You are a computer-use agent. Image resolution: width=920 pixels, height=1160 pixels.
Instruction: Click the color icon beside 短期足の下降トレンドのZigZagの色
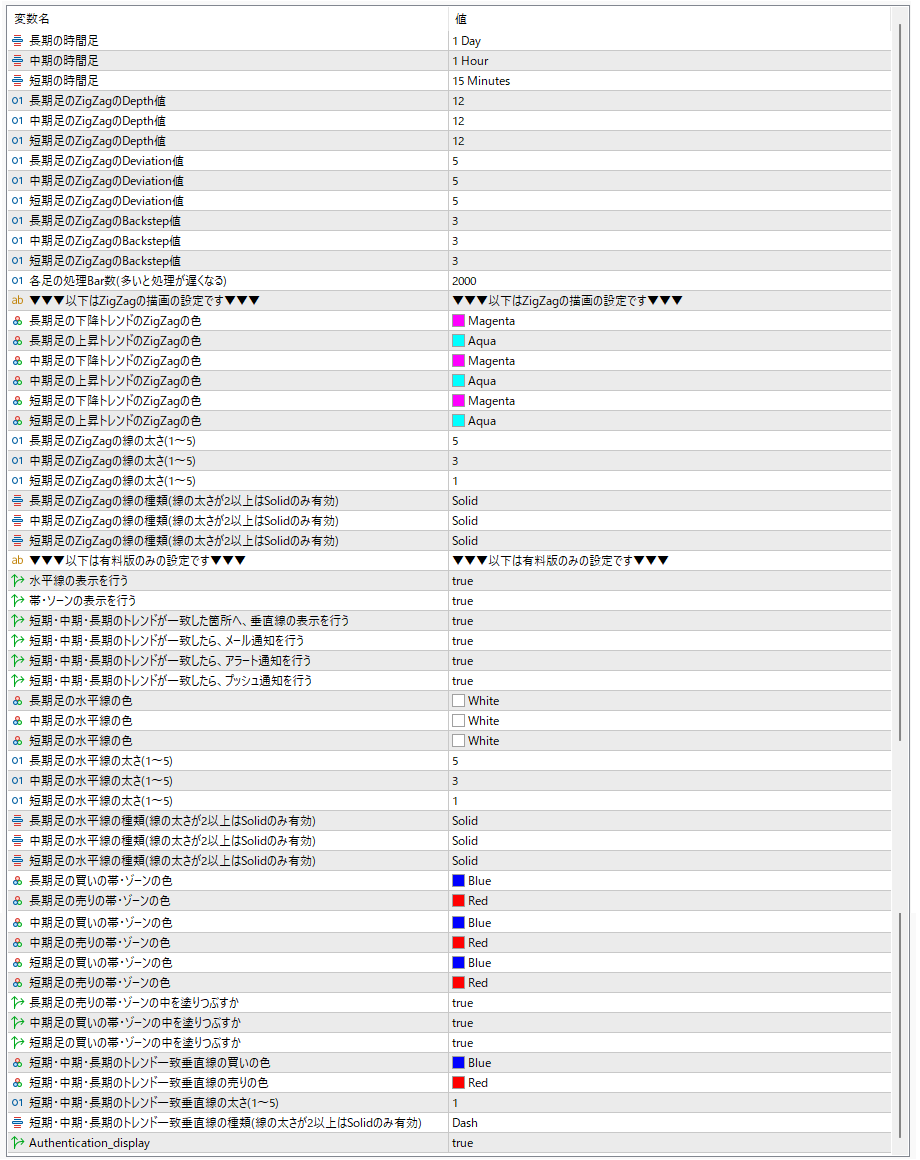click(x=18, y=400)
